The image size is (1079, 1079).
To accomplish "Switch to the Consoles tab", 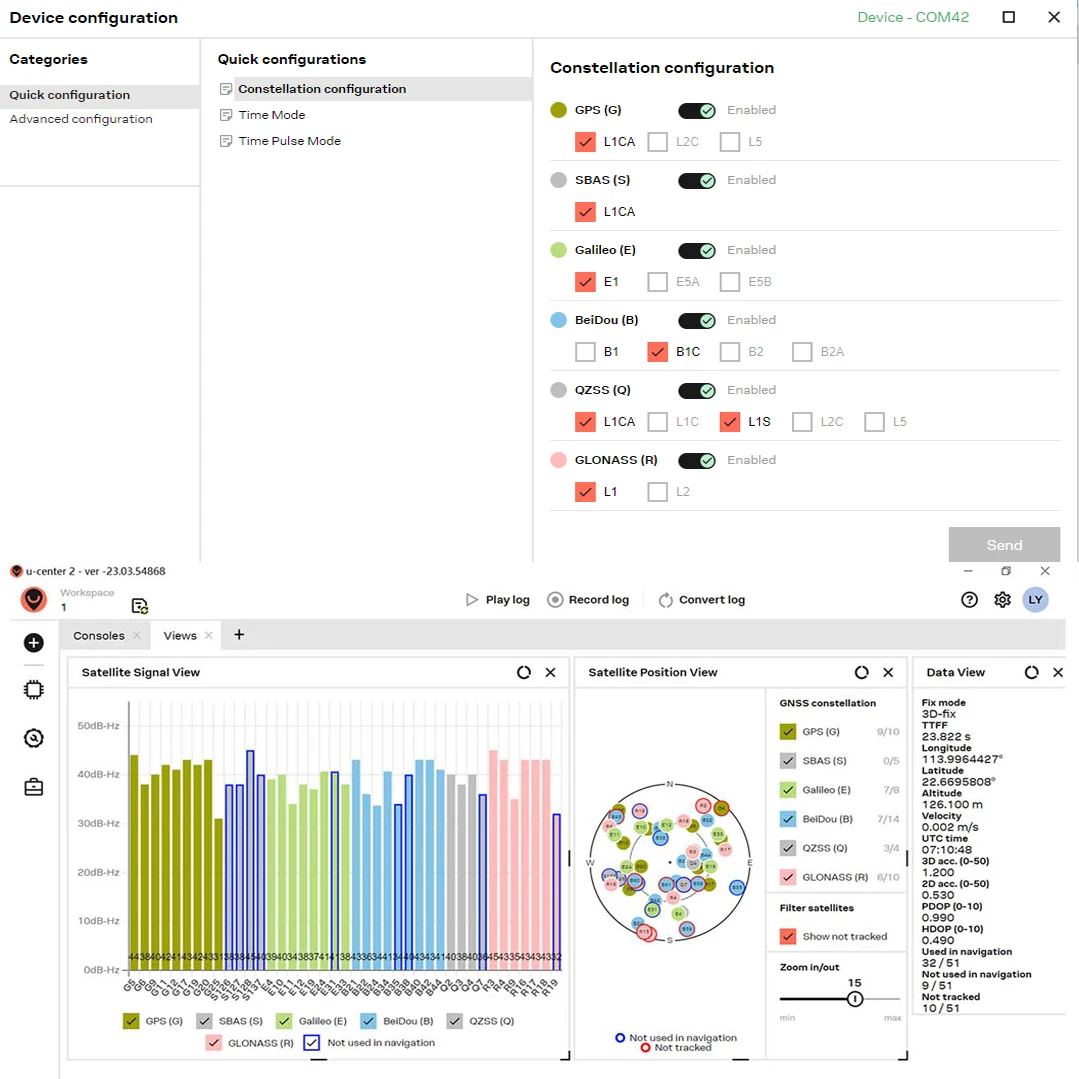I will click(x=99, y=636).
